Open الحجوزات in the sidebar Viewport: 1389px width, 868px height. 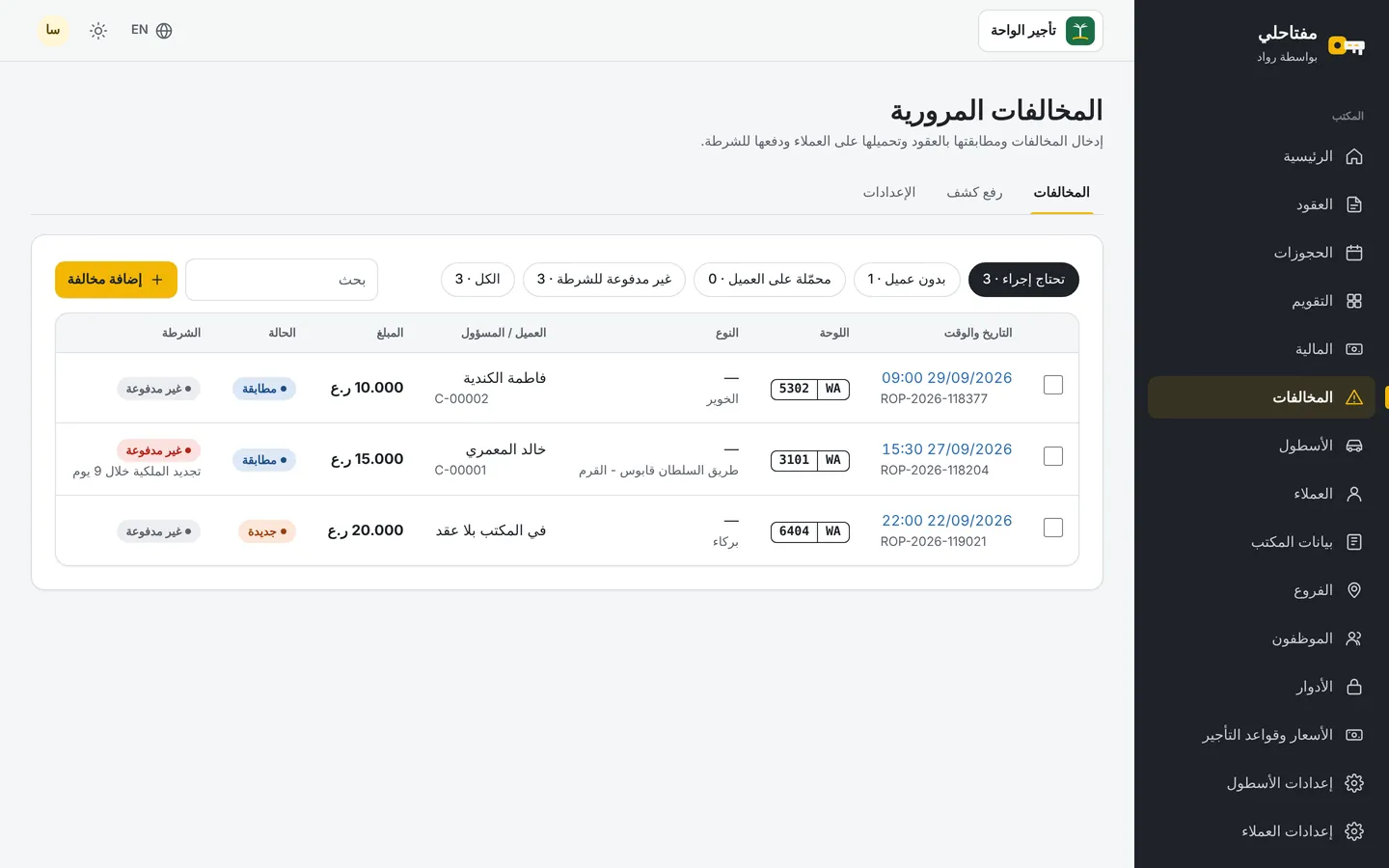click(x=1262, y=253)
